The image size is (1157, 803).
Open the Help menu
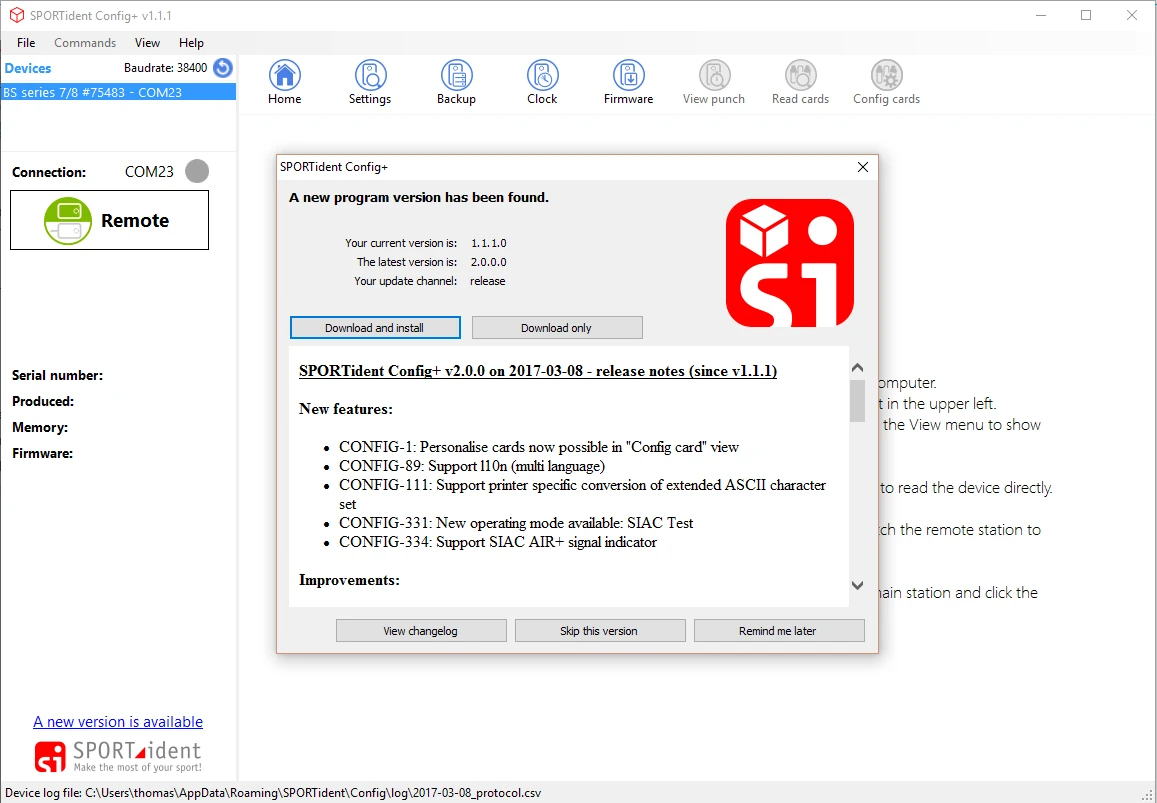point(191,43)
